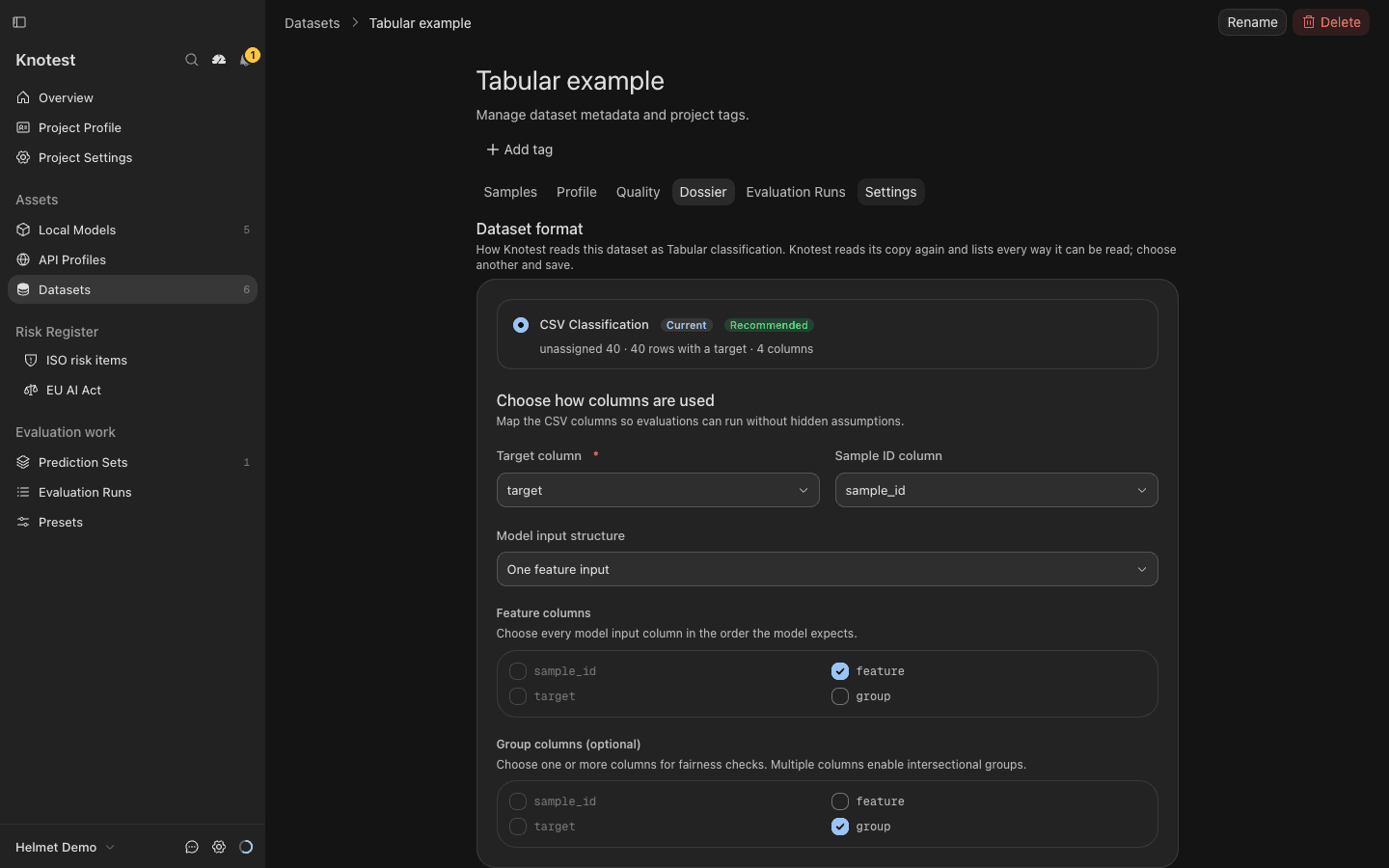Go to Datasets in the breadcrumb
The height and width of the screenshot is (868, 1389).
[313, 23]
